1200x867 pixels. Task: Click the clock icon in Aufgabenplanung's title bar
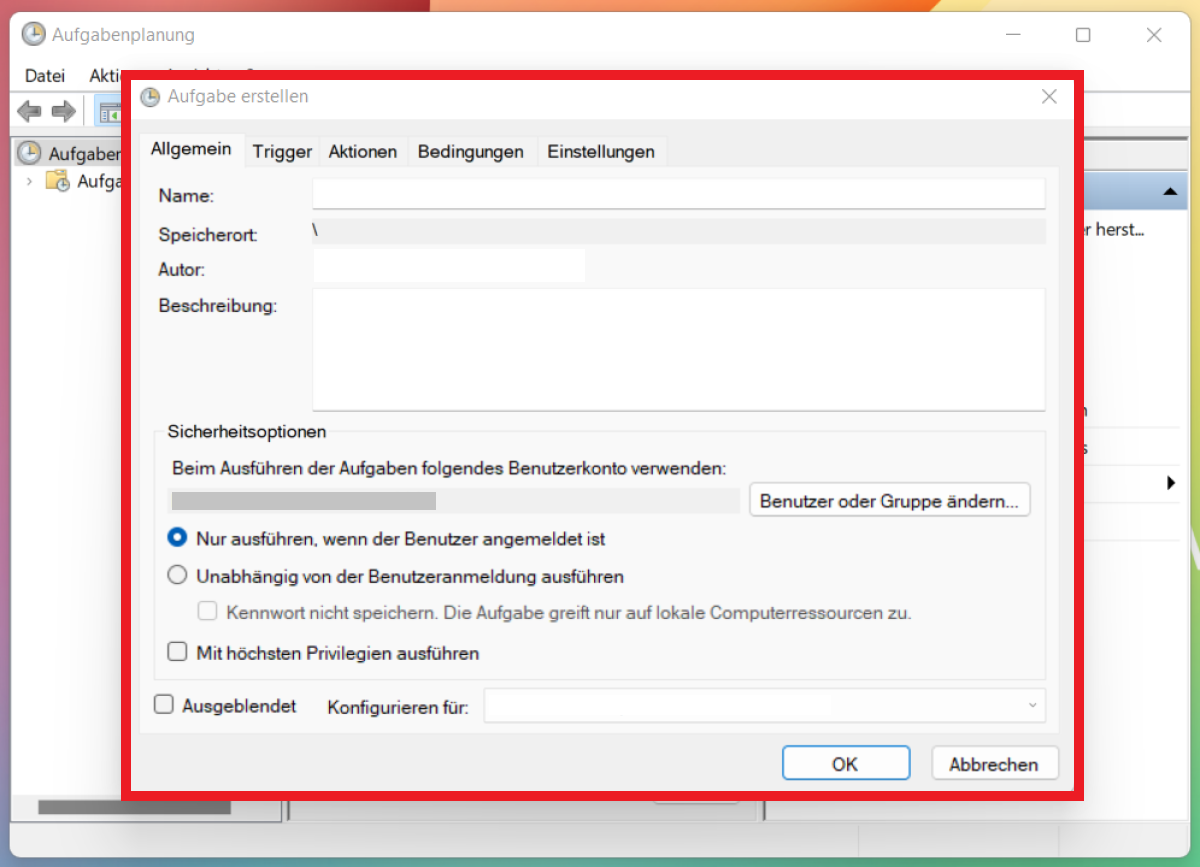coord(33,35)
